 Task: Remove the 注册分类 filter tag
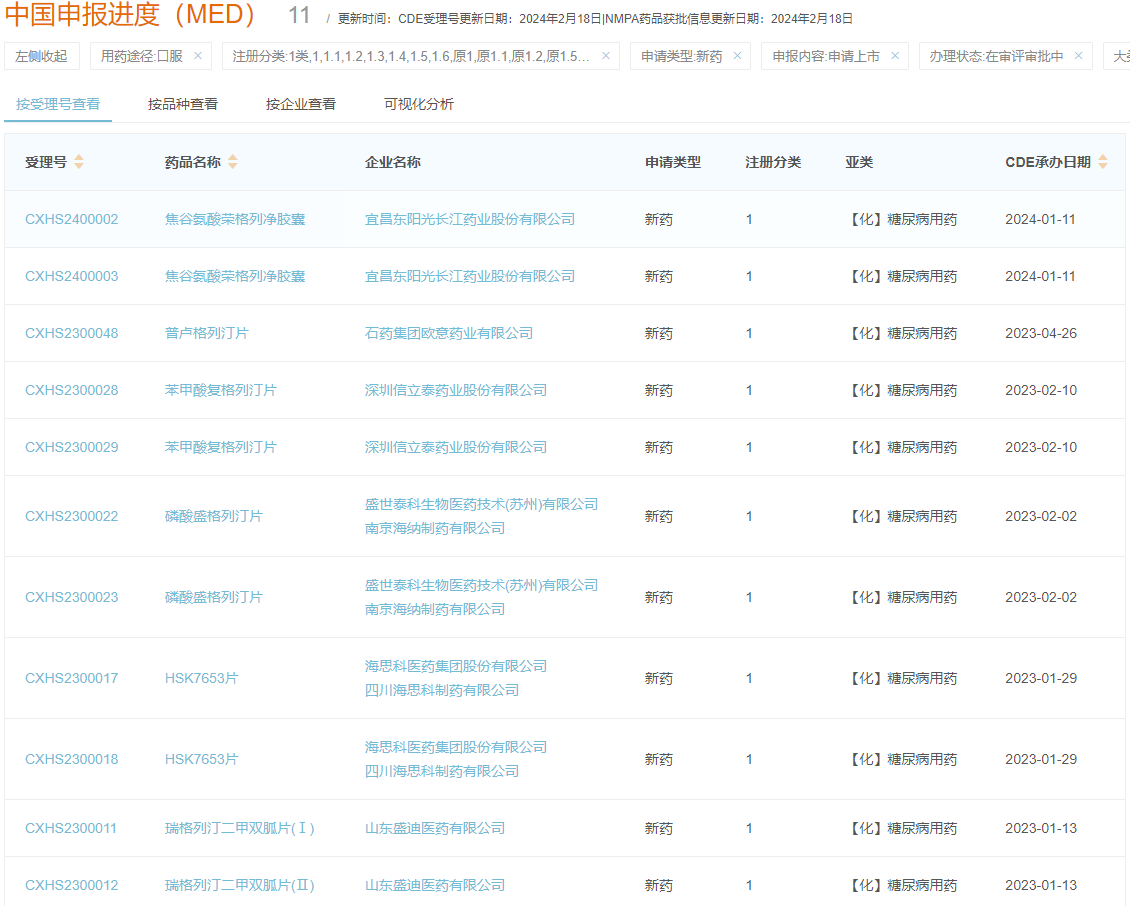(x=606, y=55)
